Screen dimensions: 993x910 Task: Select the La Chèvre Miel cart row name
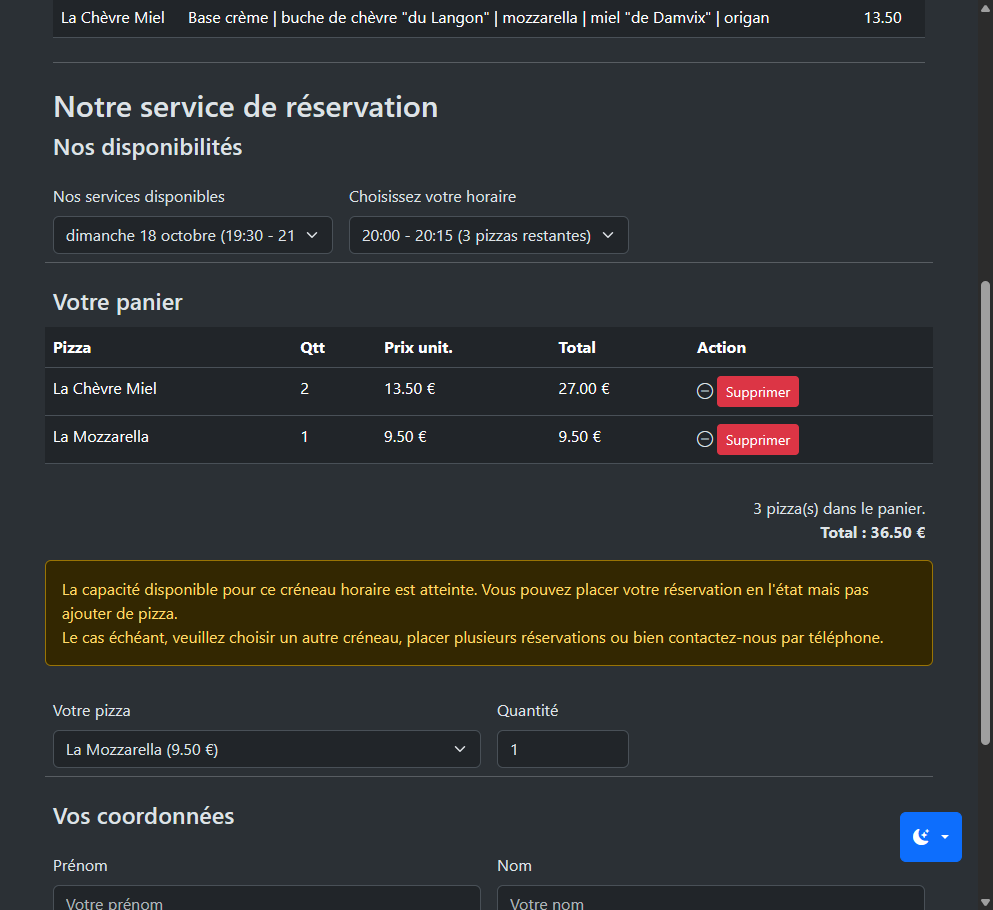[104, 389]
